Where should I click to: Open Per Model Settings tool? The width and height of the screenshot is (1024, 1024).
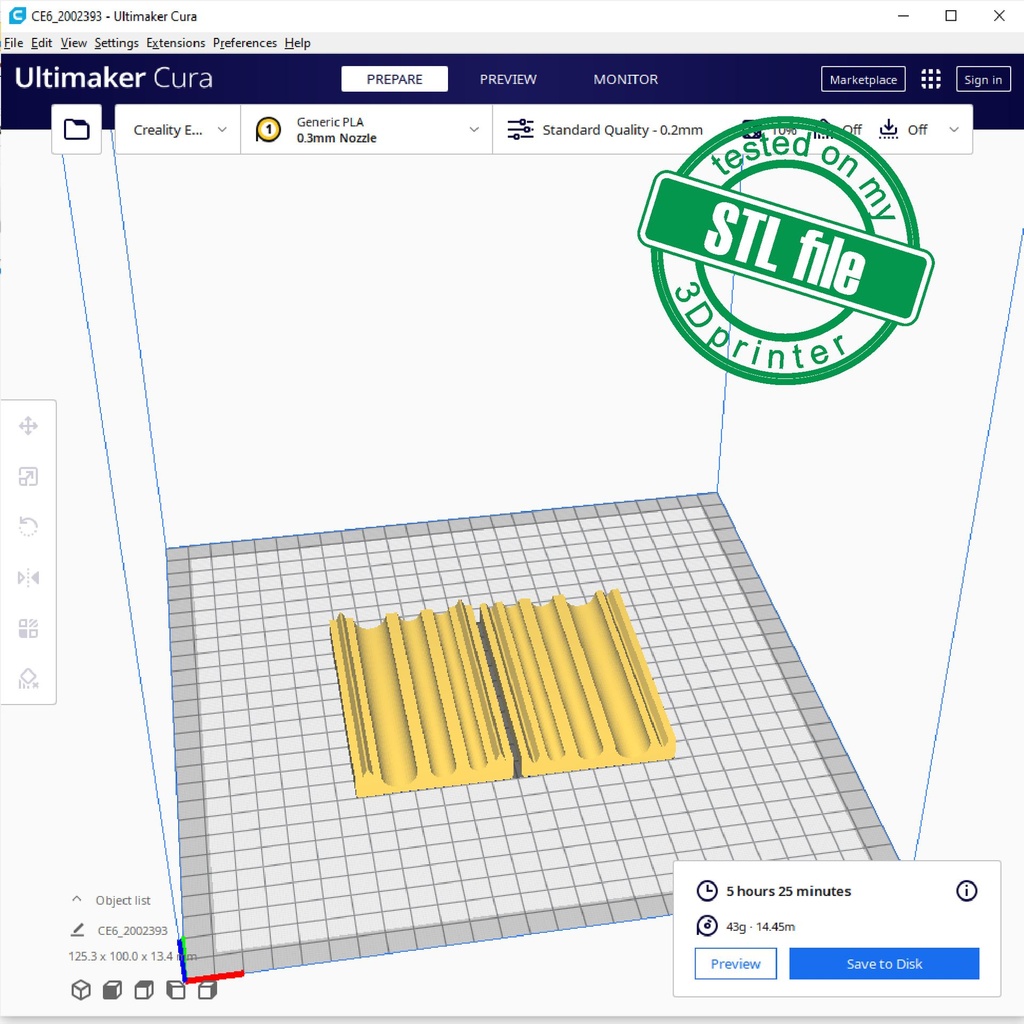click(x=28, y=629)
